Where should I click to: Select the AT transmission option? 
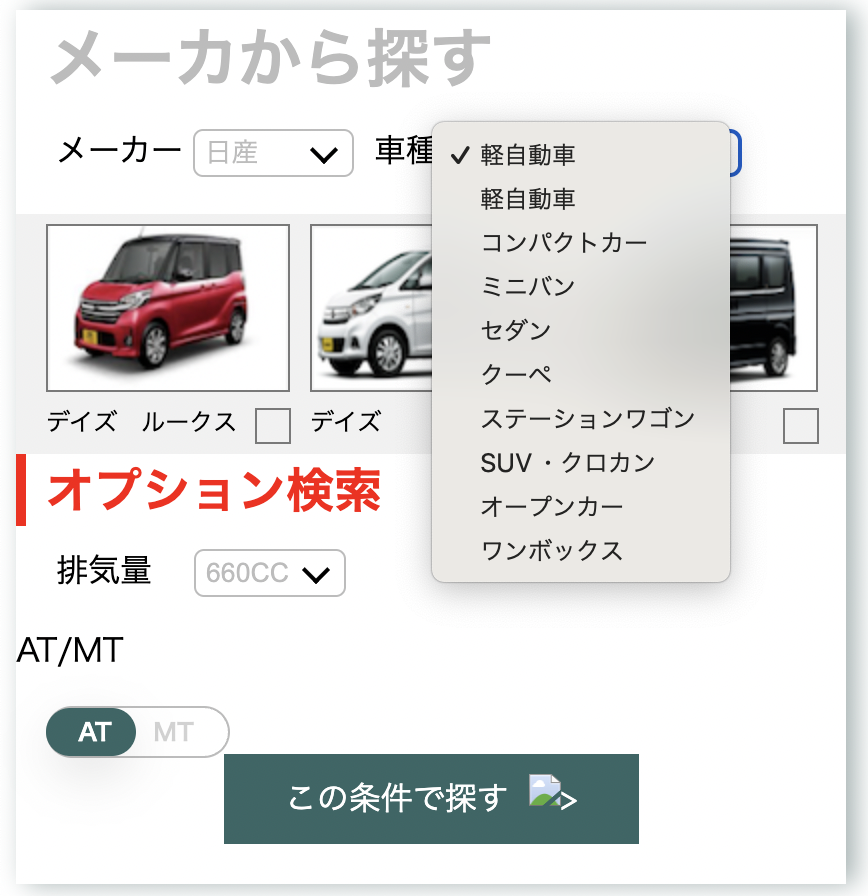coord(92,732)
